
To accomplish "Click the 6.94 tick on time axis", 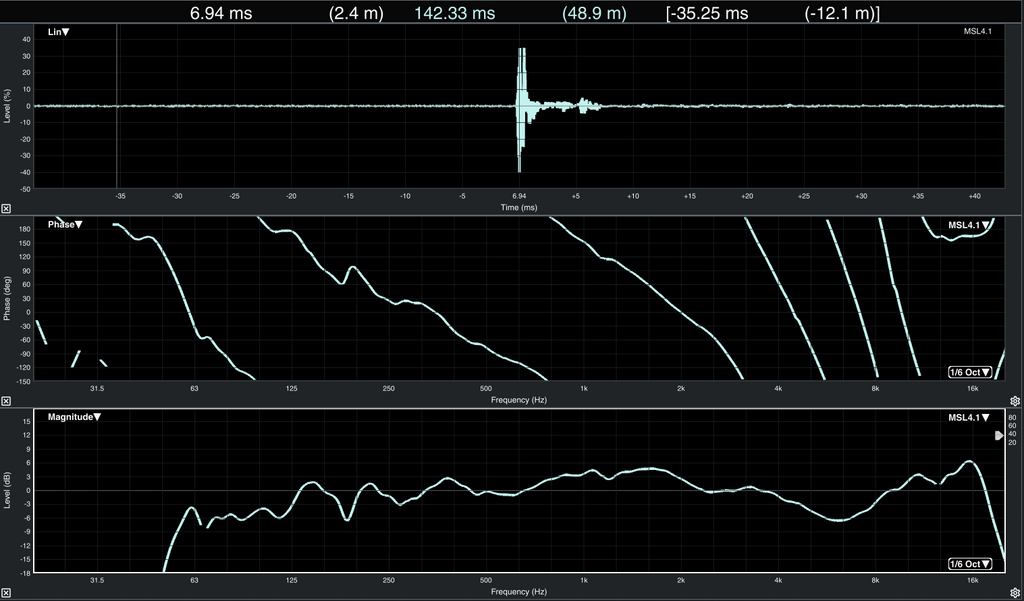I will [x=519, y=196].
